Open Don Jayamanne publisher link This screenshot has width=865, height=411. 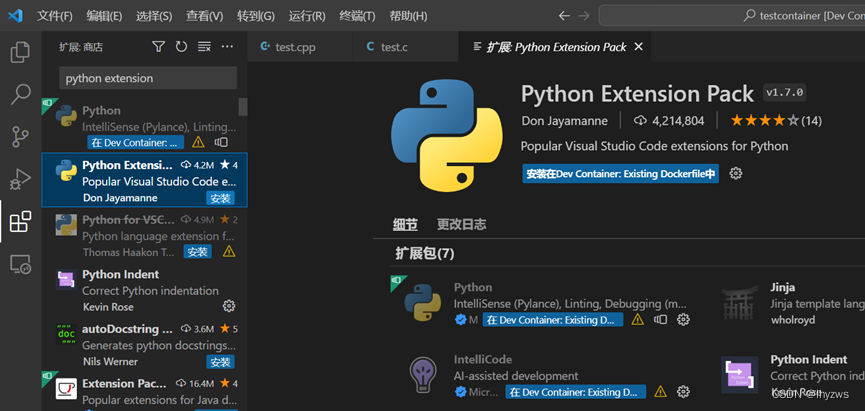564,121
